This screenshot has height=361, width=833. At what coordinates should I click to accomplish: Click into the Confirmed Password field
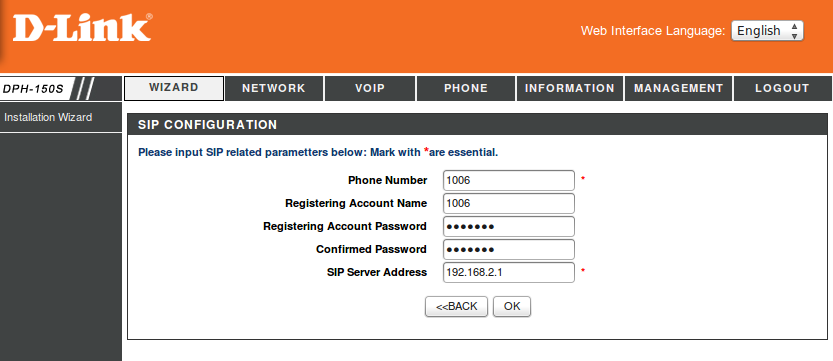coord(509,250)
